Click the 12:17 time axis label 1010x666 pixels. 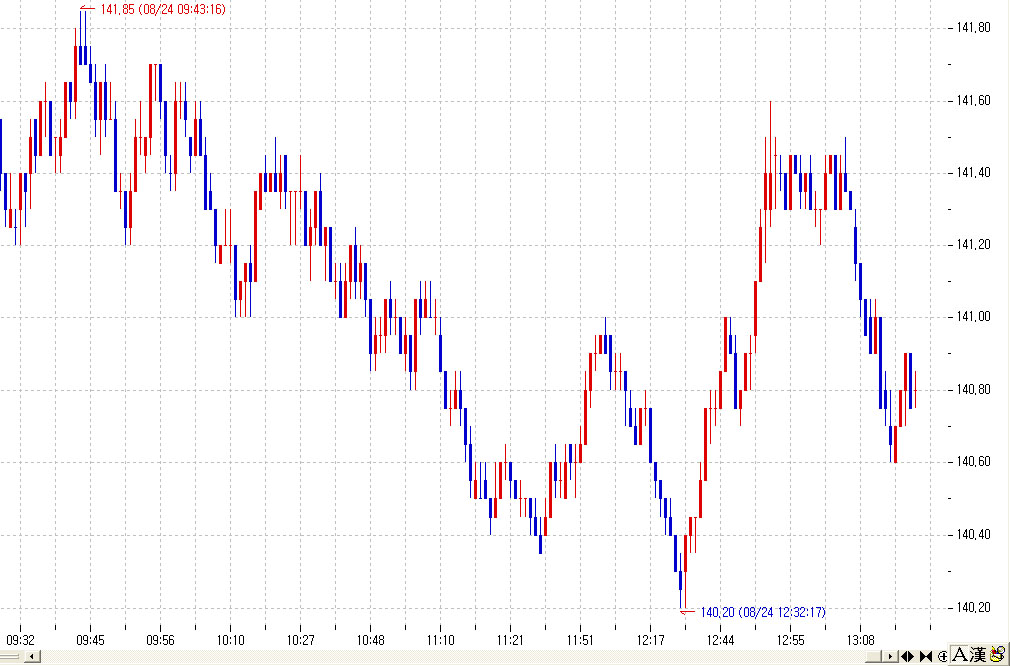click(651, 640)
